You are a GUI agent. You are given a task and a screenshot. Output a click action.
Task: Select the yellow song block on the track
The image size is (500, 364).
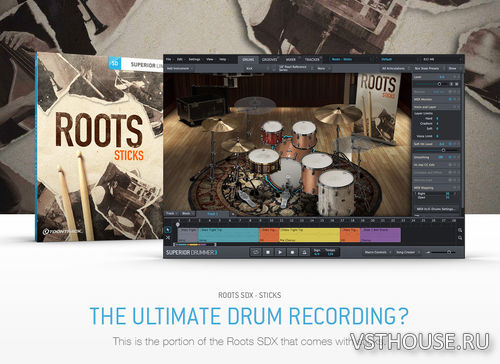tap(309, 235)
